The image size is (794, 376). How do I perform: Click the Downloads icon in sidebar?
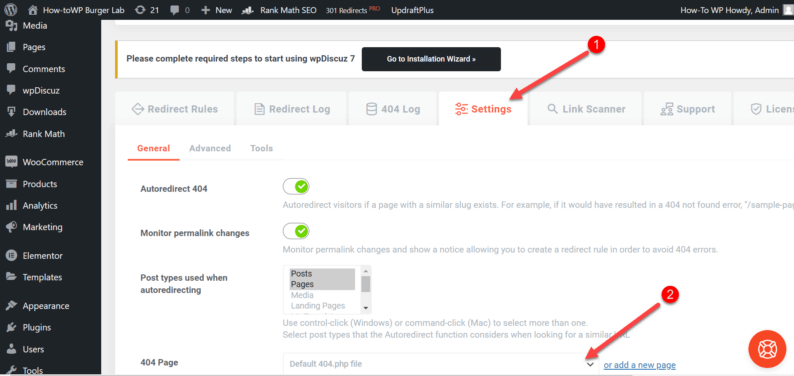[x=11, y=112]
